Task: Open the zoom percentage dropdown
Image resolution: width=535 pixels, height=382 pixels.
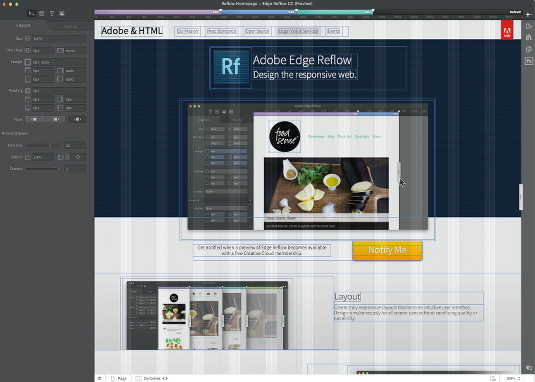Action: click(513, 378)
